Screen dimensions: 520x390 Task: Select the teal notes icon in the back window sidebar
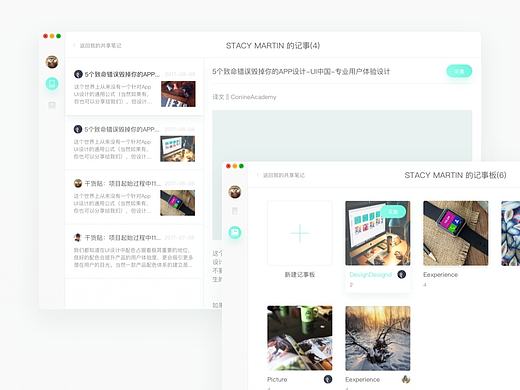52,83
